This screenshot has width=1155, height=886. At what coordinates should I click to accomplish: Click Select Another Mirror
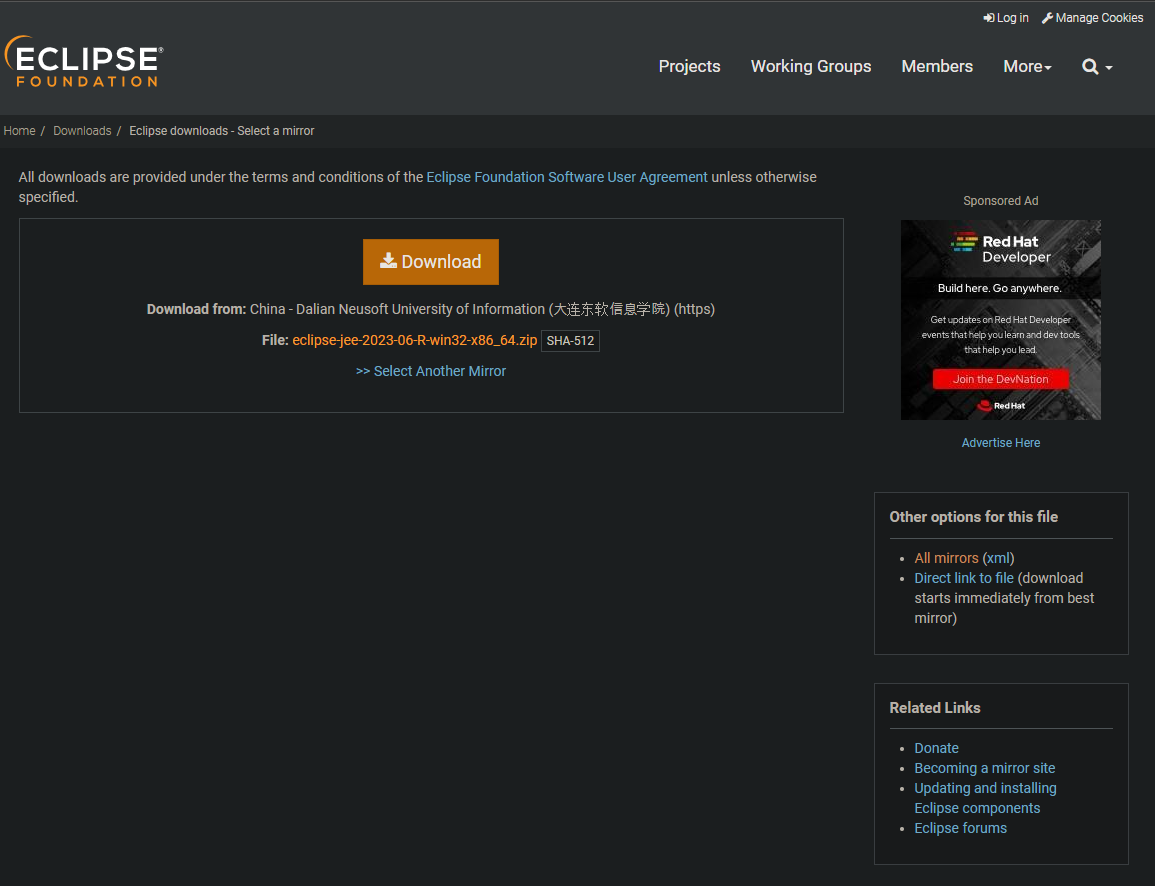430,371
